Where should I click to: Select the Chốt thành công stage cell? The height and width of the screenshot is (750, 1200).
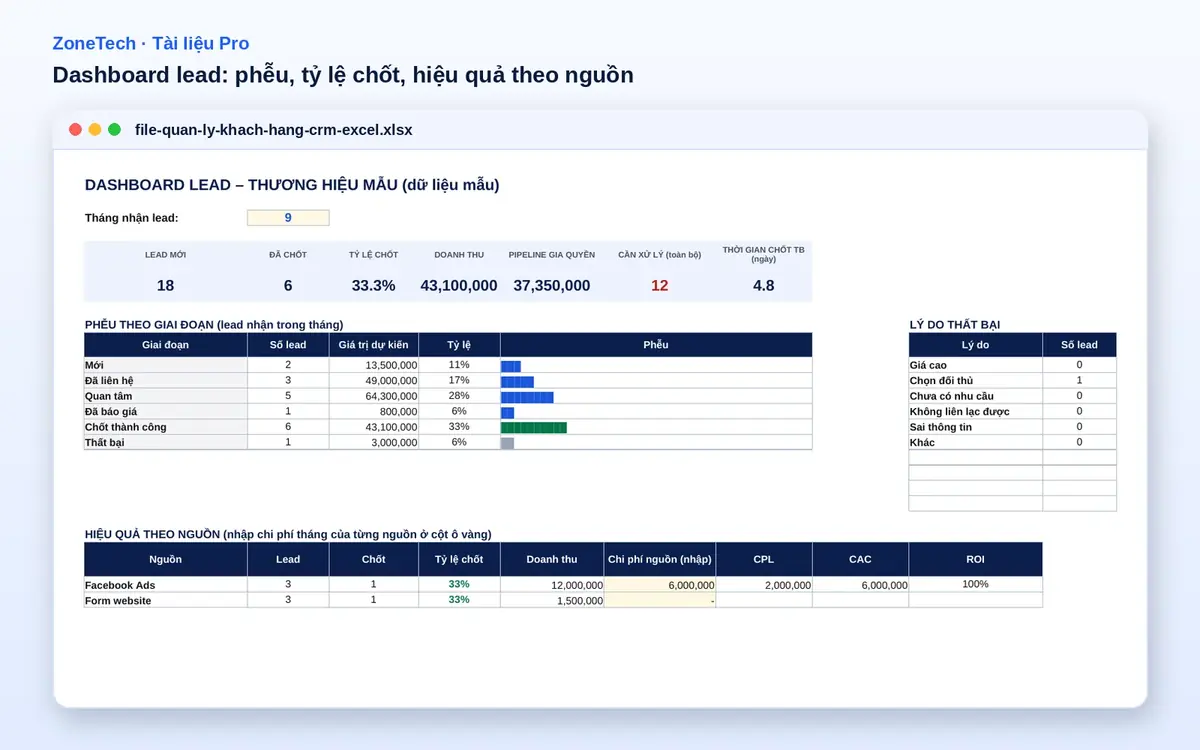[166, 427]
